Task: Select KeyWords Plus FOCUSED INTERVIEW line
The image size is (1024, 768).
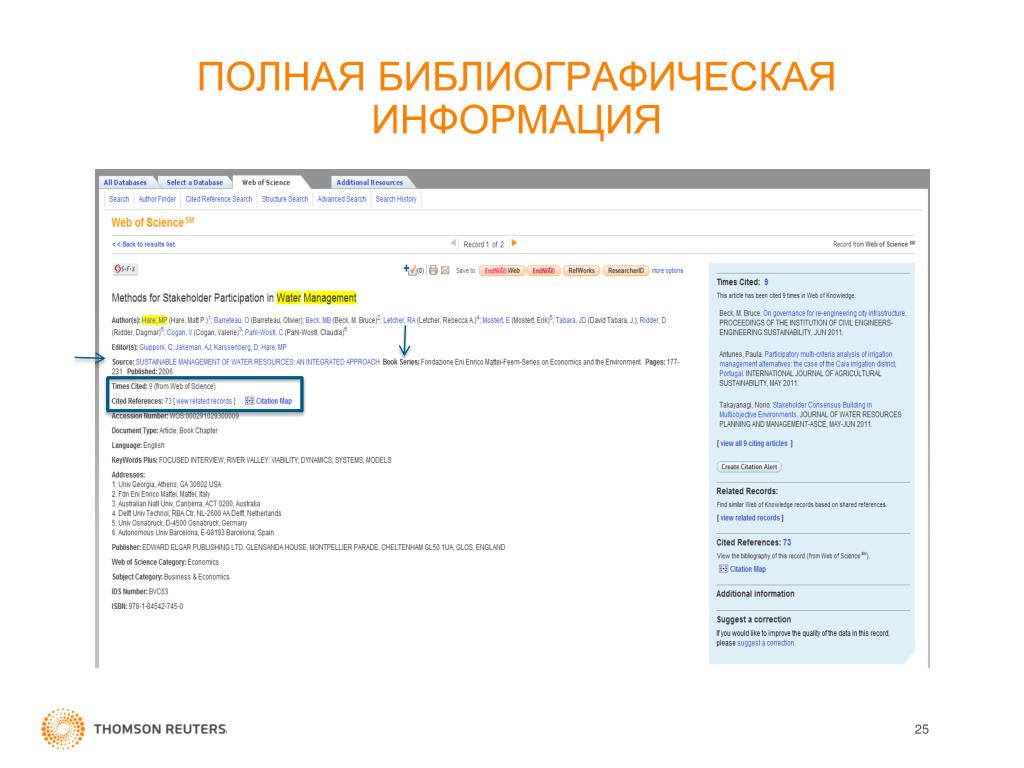Action: 251,460
